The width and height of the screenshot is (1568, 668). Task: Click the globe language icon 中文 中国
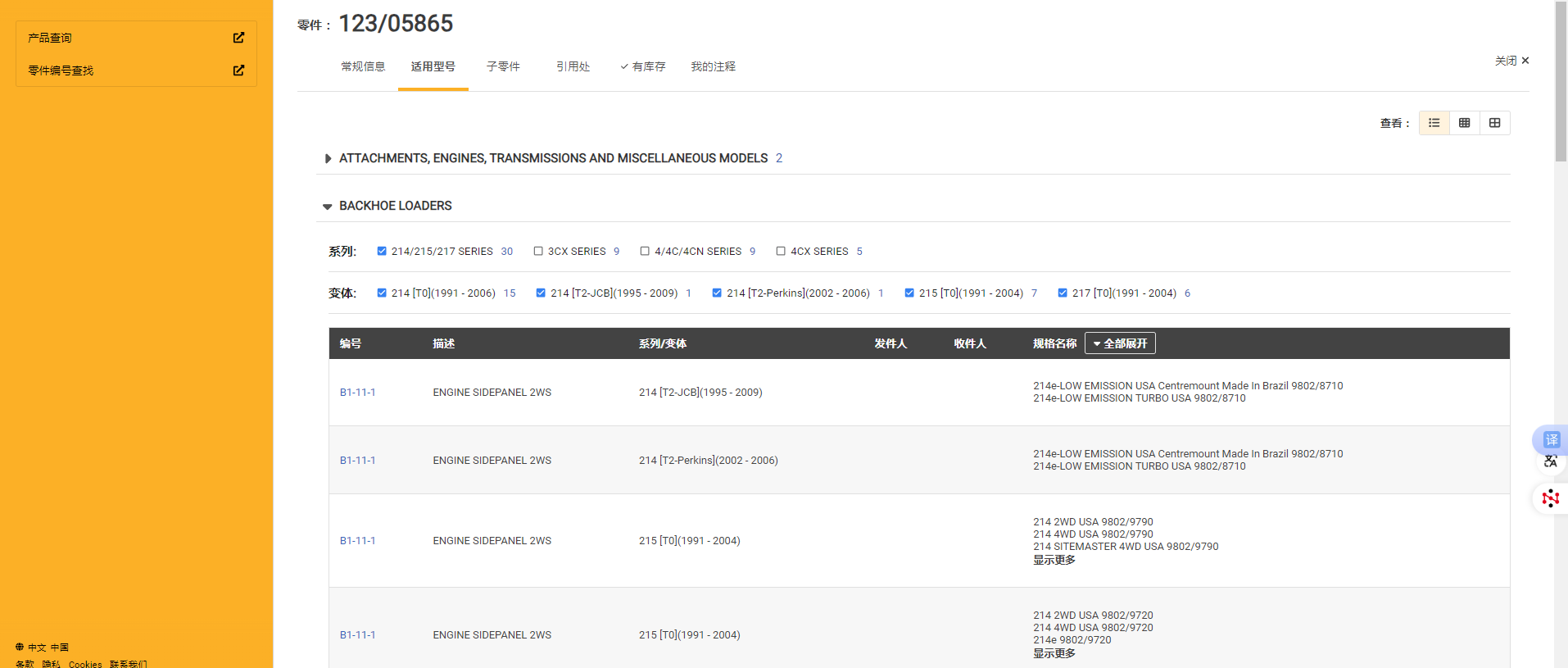[20, 648]
